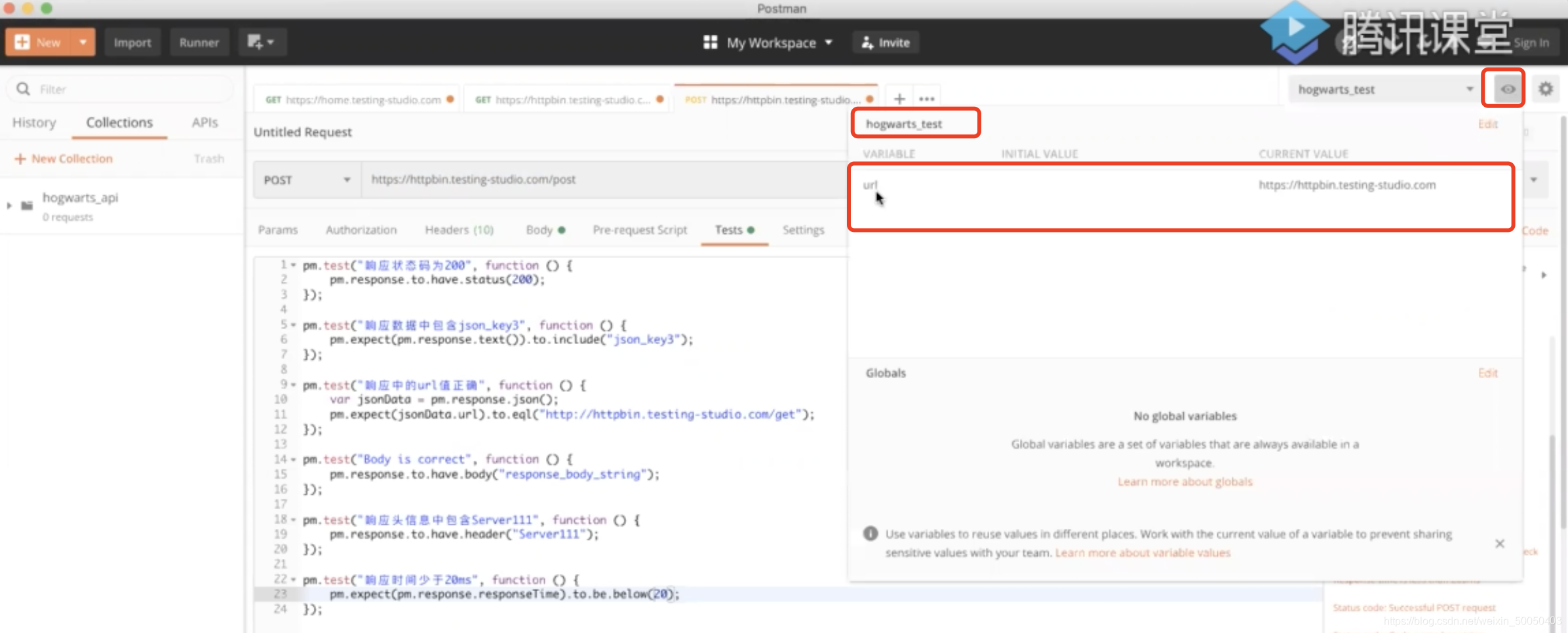Open the Body tab
Viewport: 1568px width, 633px height.
[545, 230]
